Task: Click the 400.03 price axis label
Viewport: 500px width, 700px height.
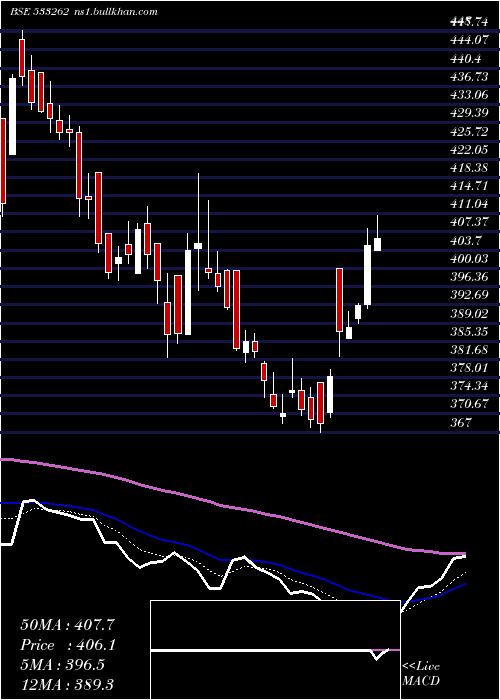Action: point(469,259)
